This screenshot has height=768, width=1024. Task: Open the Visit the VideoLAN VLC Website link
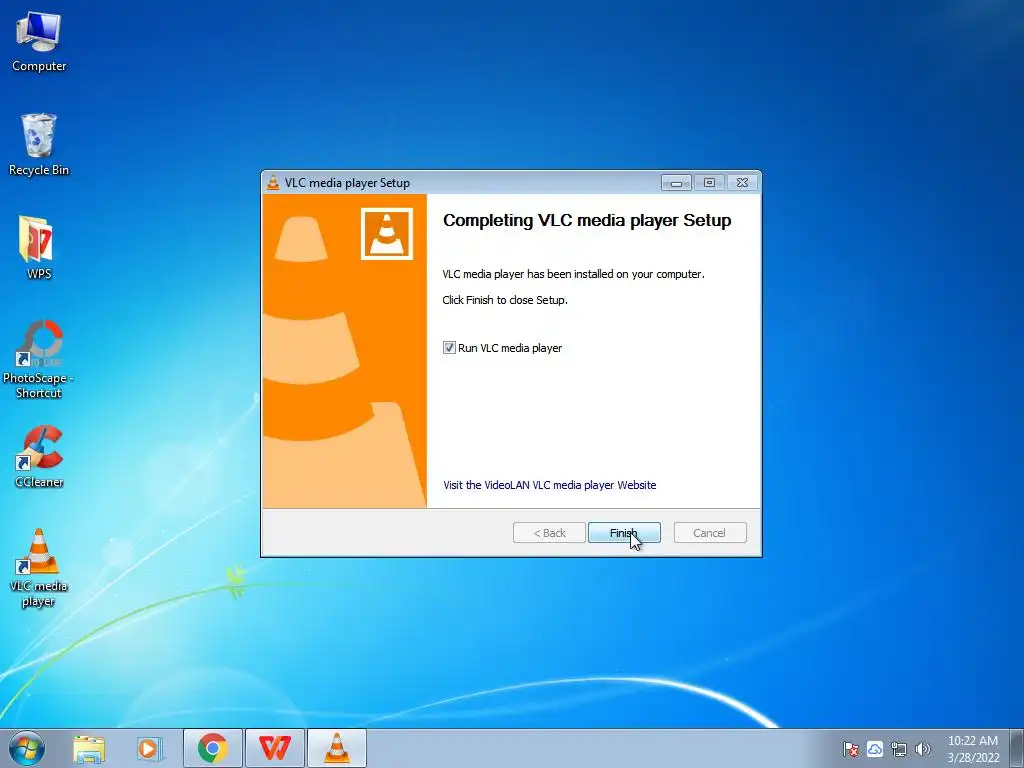click(x=549, y=485)
